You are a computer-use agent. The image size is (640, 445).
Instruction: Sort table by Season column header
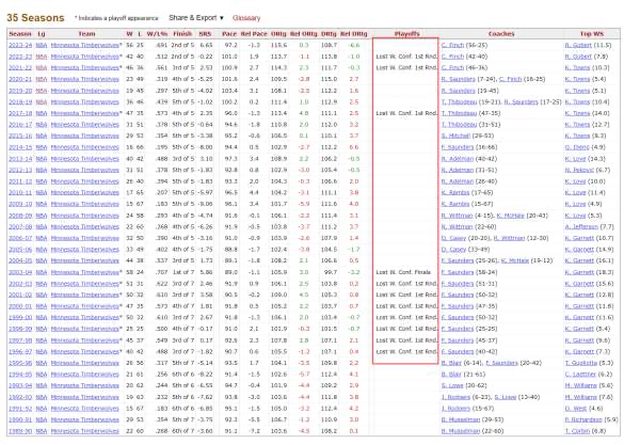pyautogui.click(x=19, y=33)
